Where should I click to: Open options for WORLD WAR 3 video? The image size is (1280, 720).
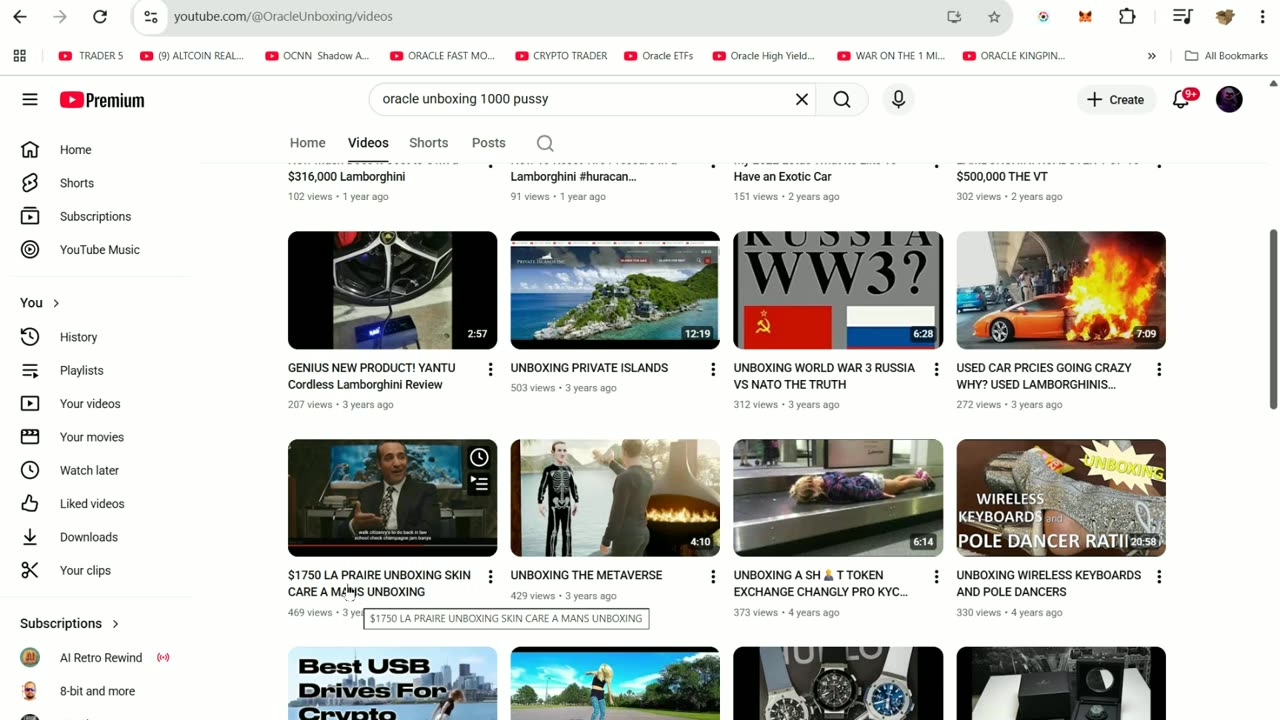[x=936, y=370]
